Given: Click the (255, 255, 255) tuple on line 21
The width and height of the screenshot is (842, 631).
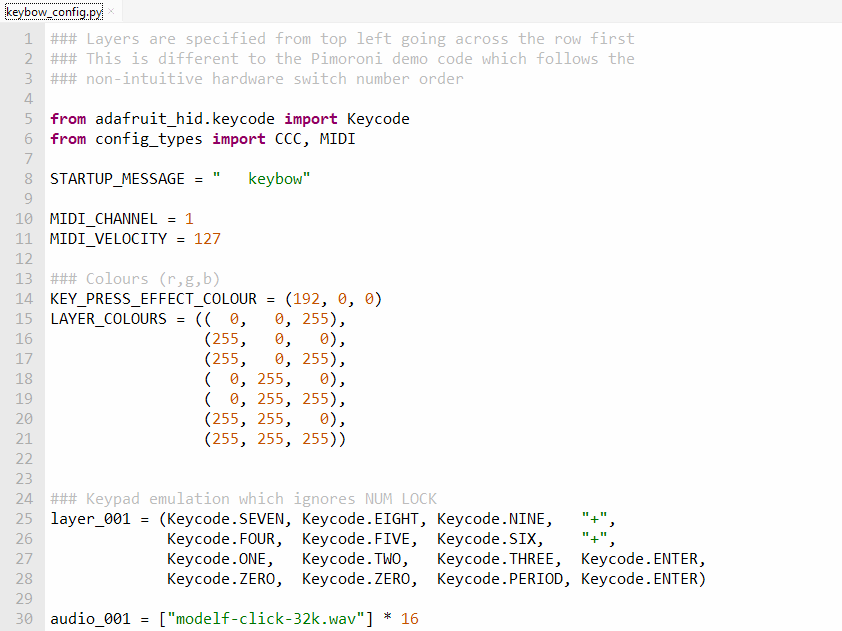Looking at the screenshot, I should pyautogui.click(x=271, y=439).
